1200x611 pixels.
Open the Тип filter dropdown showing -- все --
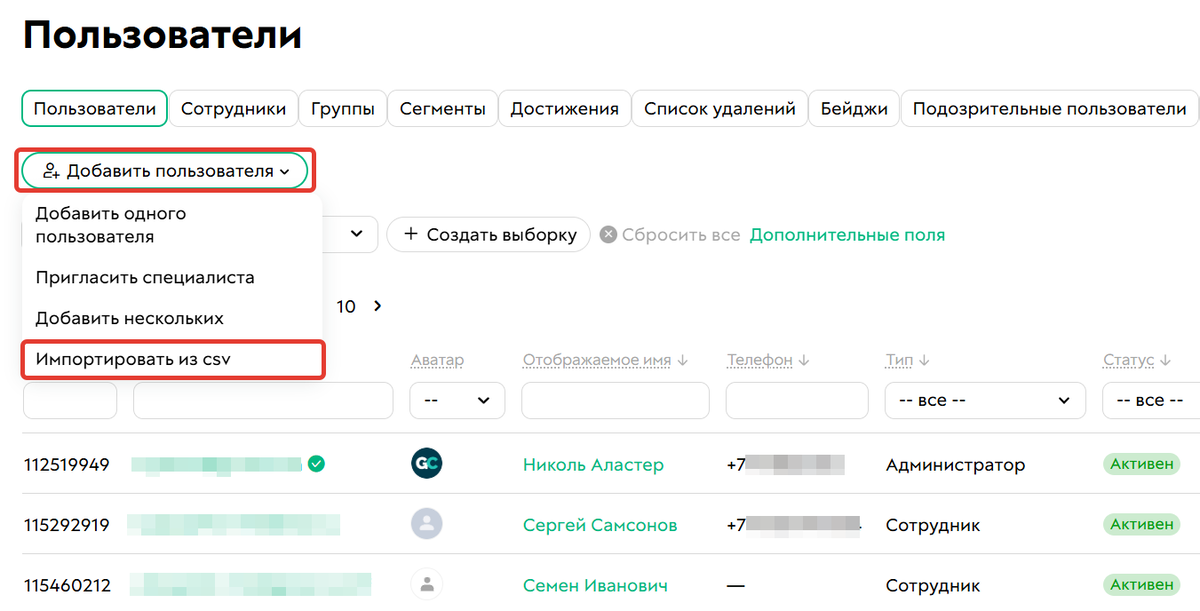(x=985, y=400)
